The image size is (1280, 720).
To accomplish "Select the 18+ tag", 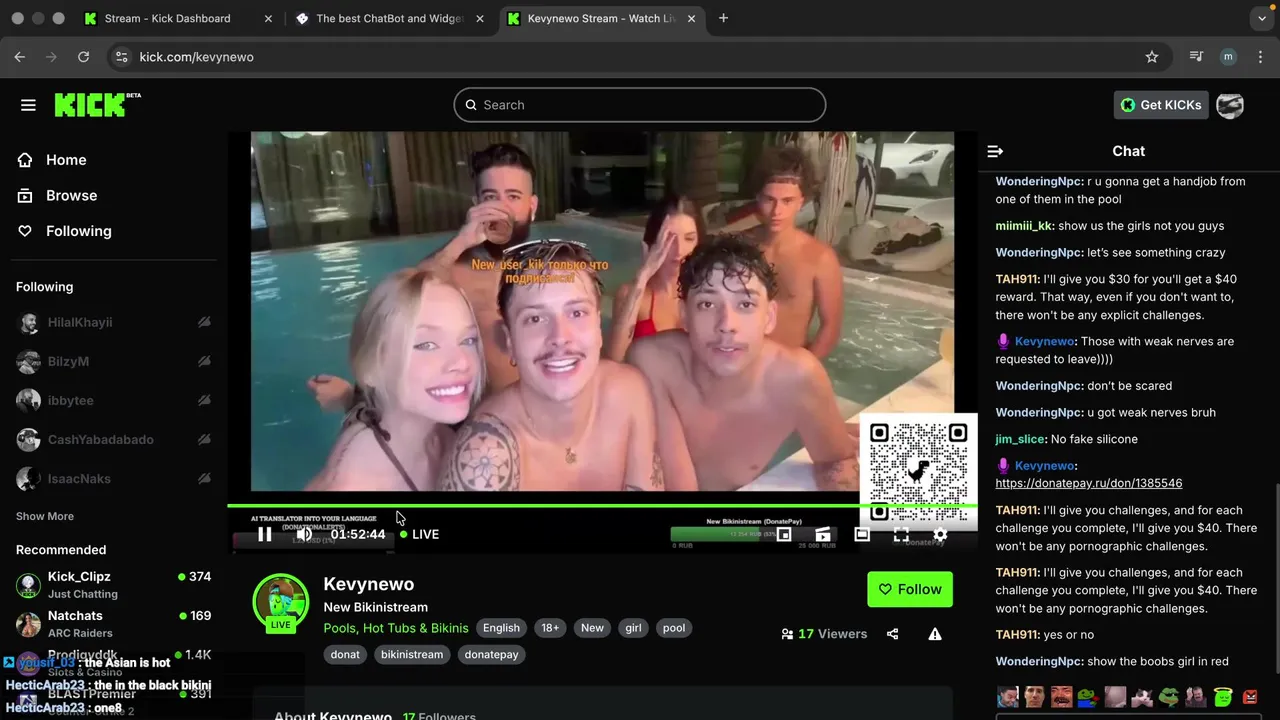I will tap(550, 628).
